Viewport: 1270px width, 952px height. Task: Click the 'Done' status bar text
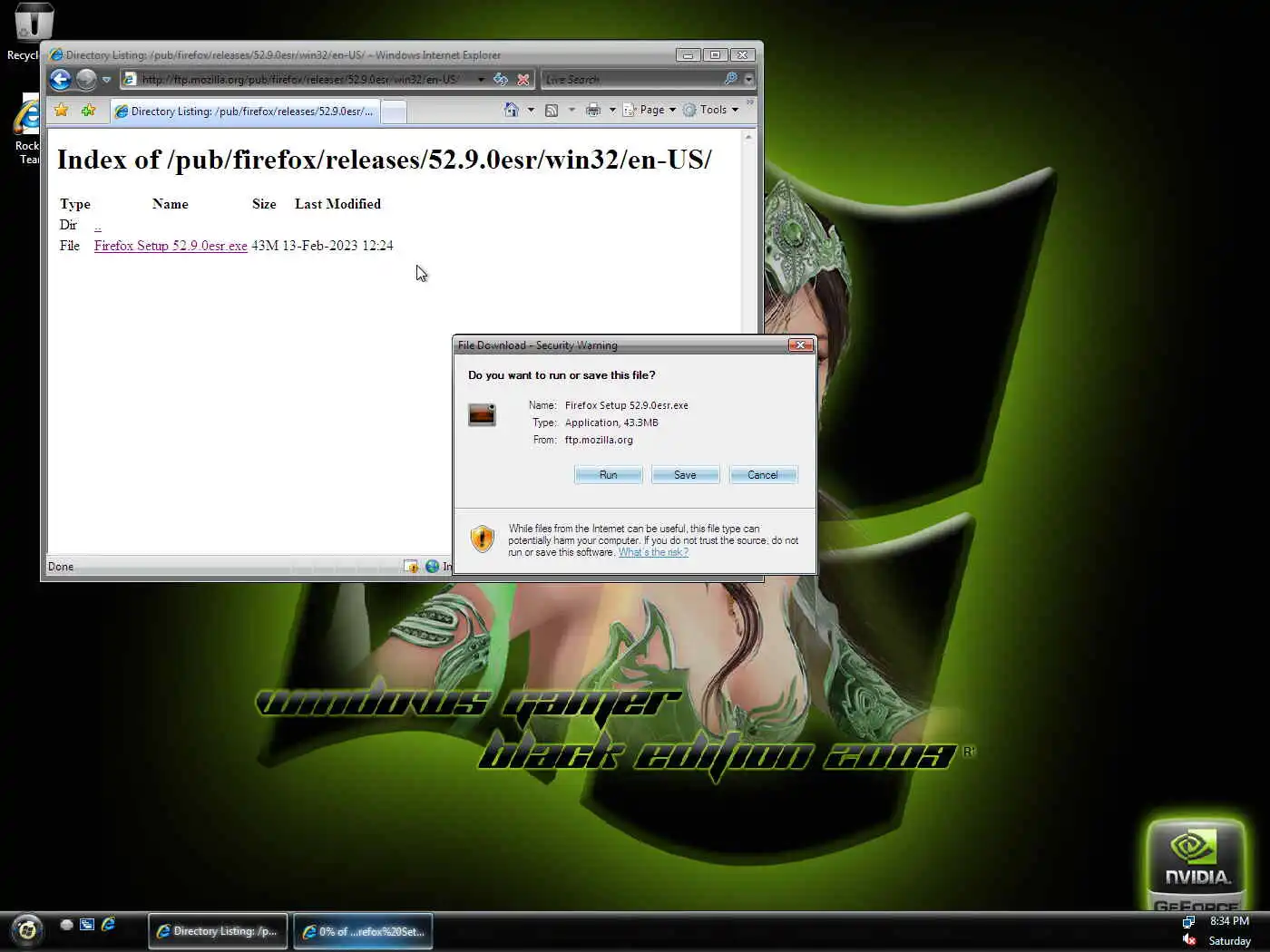[x=61, y=567]
